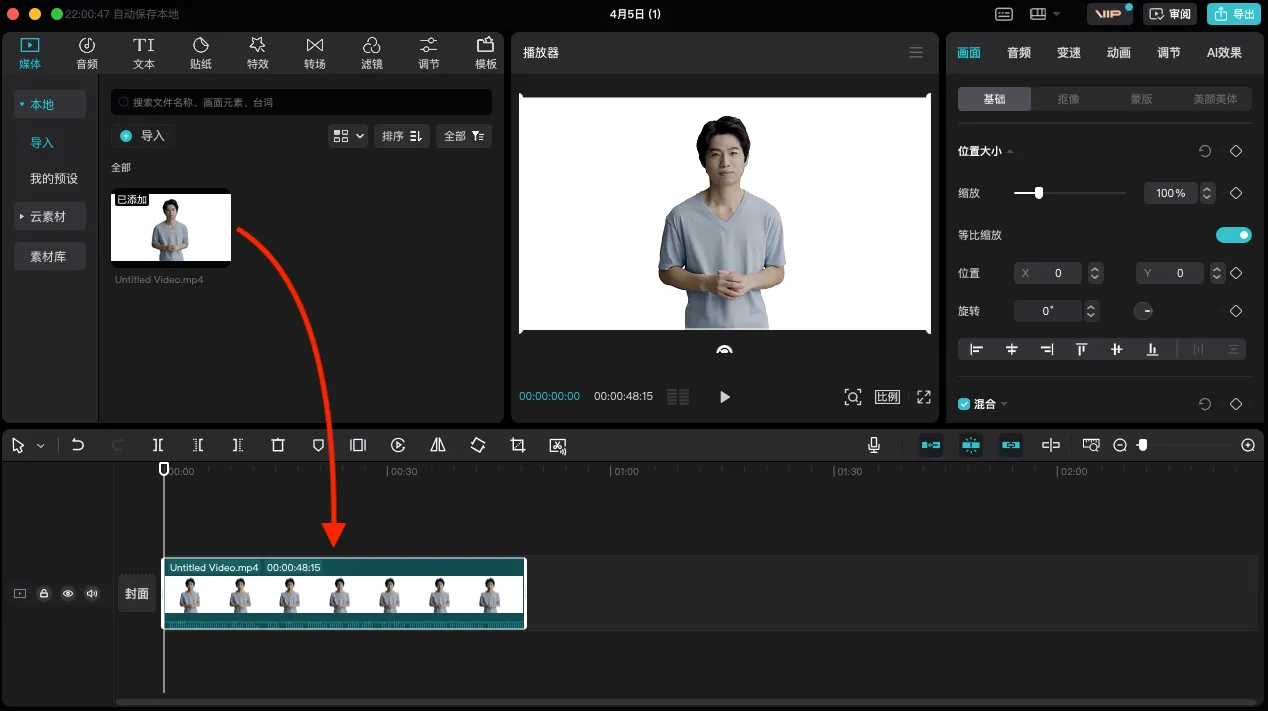
Task: Toggle track lock icon on timeline track
Action: point(44,593)
